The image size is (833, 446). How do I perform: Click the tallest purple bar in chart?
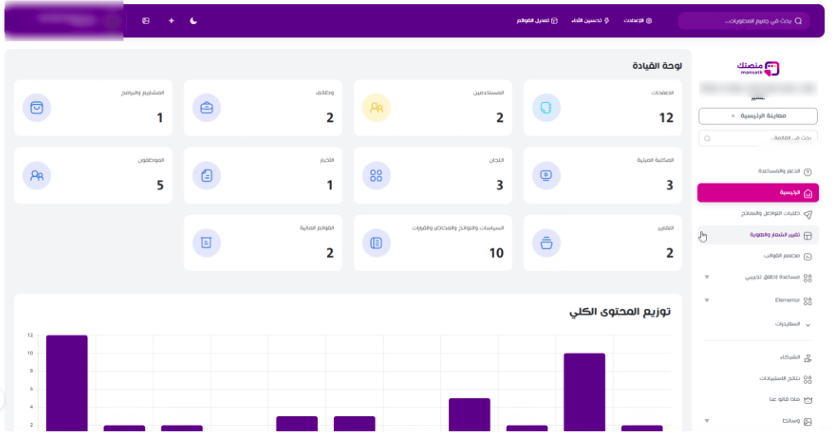click(x=67, y=383)
